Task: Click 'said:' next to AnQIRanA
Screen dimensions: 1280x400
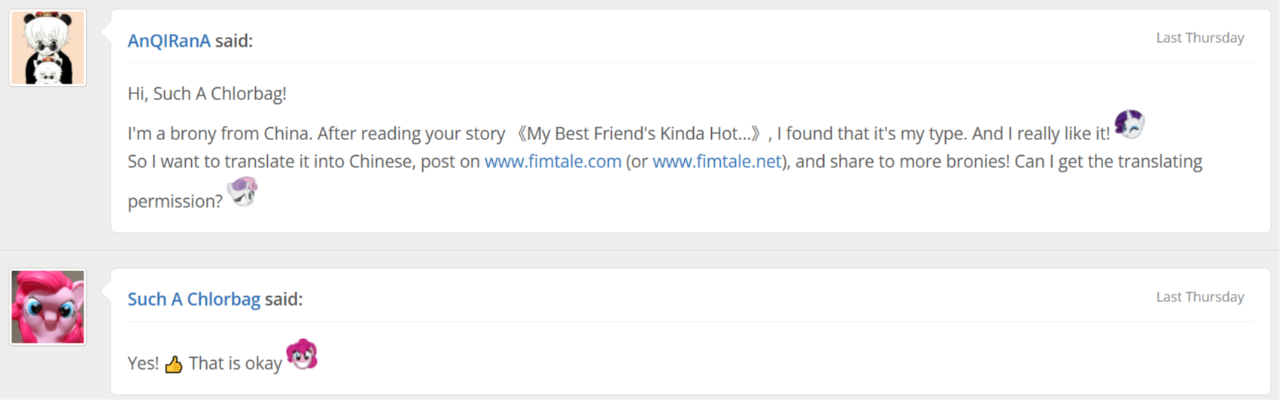Action: coord(234,41)
